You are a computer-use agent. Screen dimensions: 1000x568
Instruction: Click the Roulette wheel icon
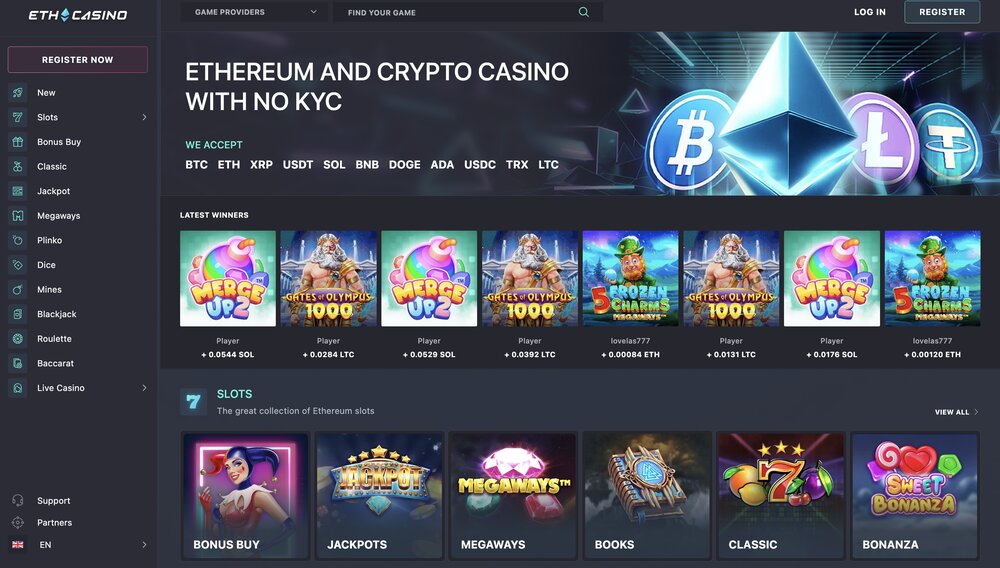click(18, 339)
